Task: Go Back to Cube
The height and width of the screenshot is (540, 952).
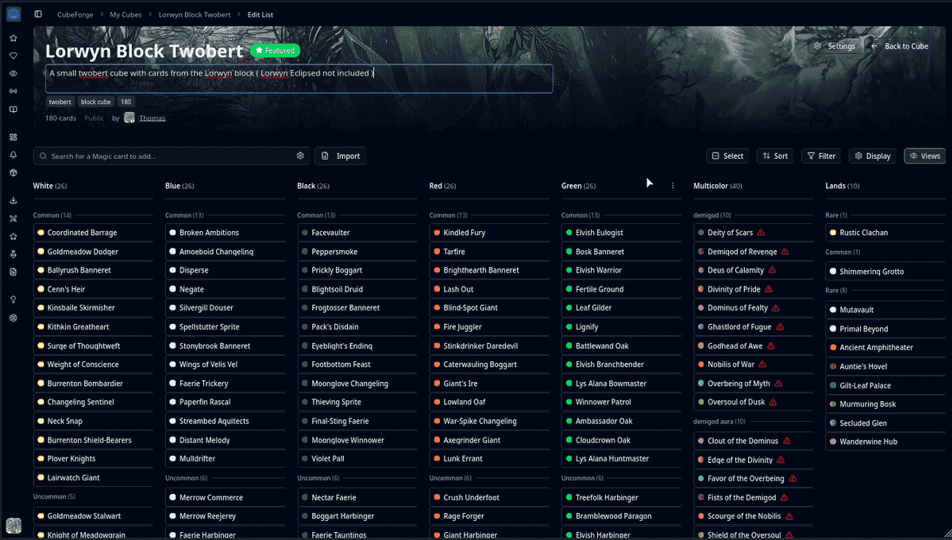Action: [x=900, y=46]
